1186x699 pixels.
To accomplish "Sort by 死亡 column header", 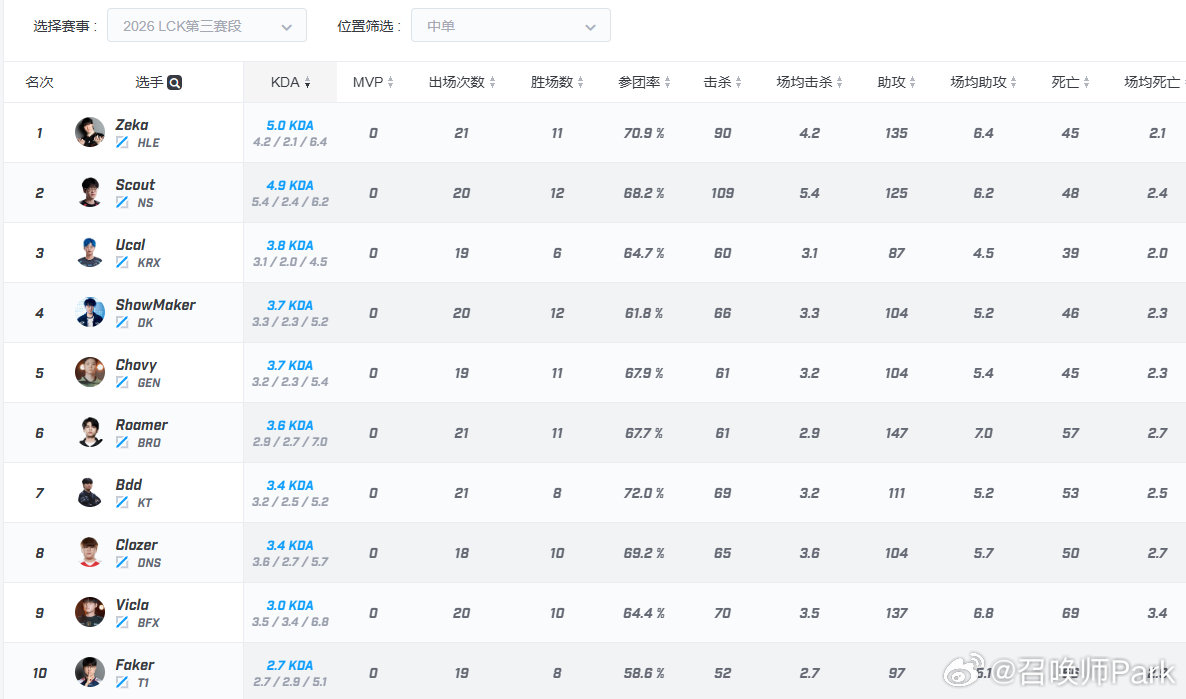I will [1070, 82].
